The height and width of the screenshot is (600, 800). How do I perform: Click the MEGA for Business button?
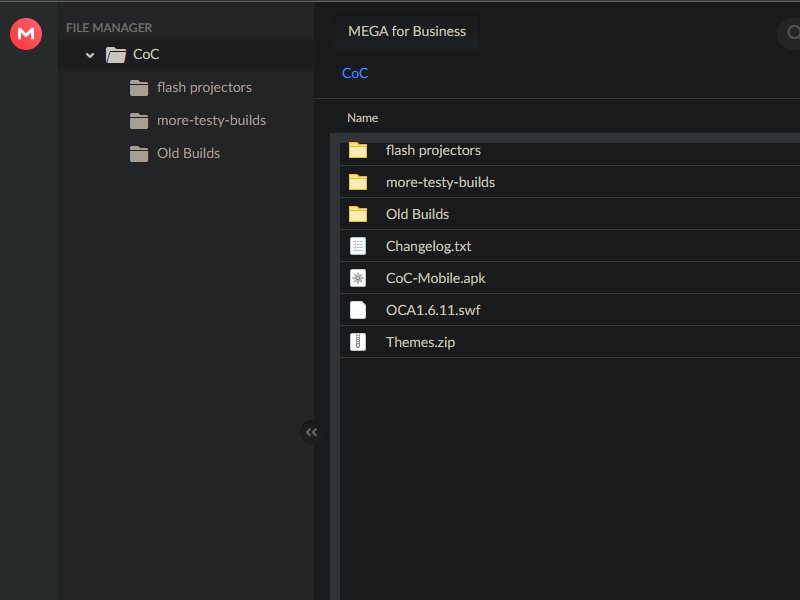coord(407,31)
